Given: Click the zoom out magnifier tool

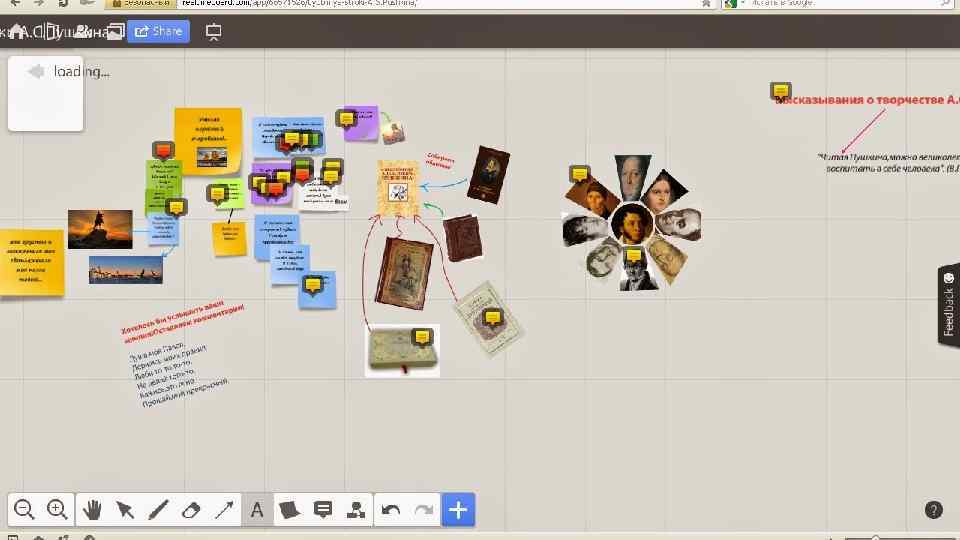Looking at the screenshot, I should (24, 509).
